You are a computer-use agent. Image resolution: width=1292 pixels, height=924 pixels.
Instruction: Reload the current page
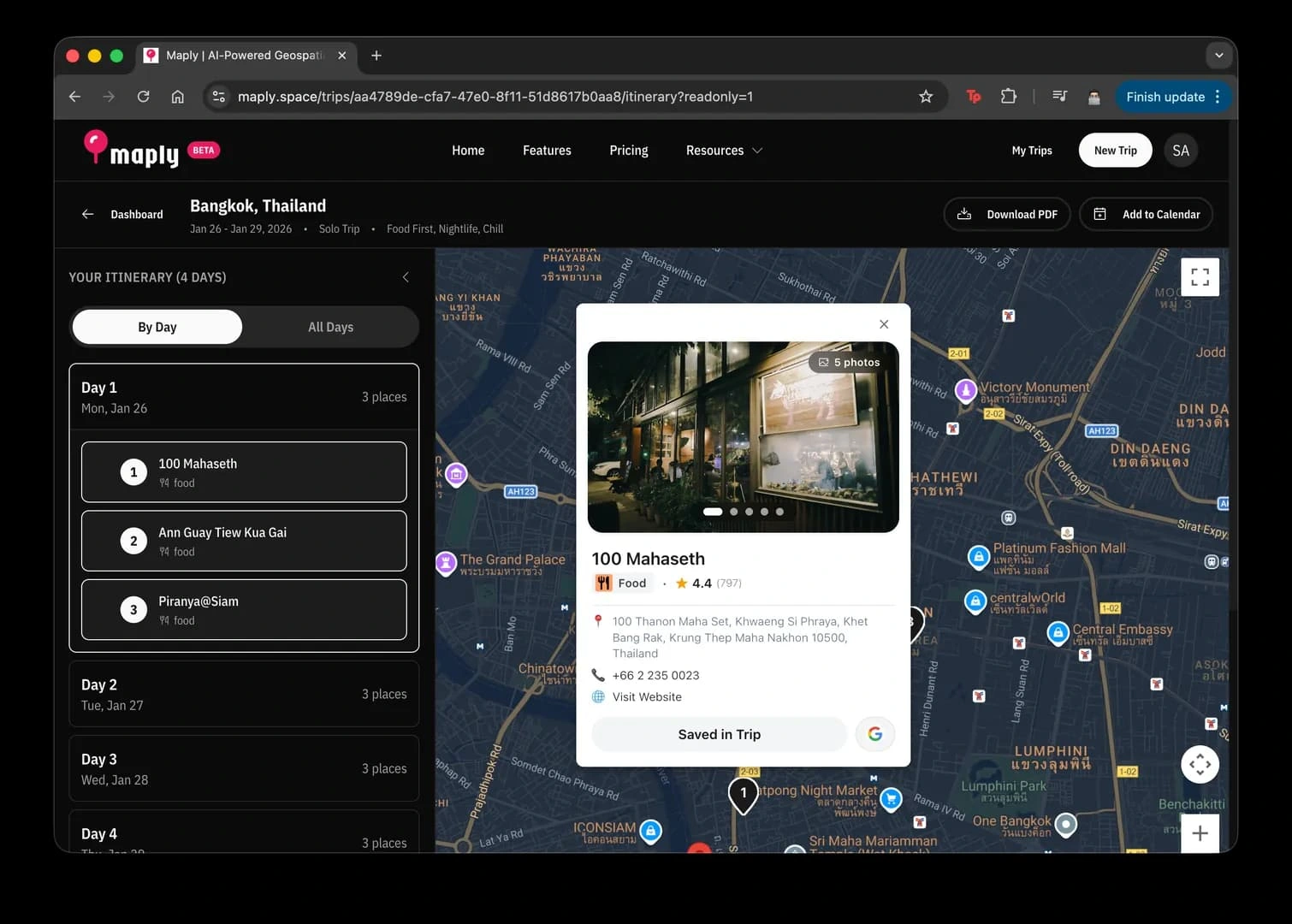click(143, 97)
